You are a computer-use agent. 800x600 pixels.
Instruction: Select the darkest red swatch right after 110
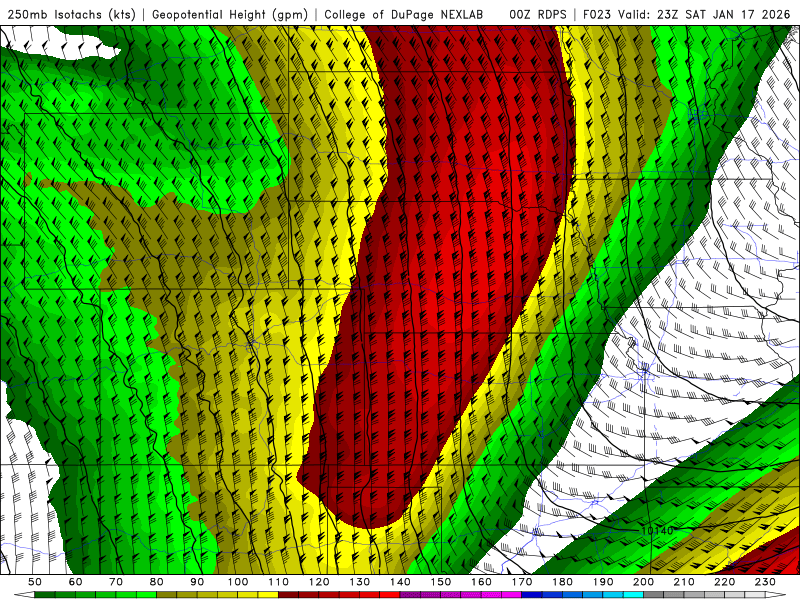click(288, 595)
